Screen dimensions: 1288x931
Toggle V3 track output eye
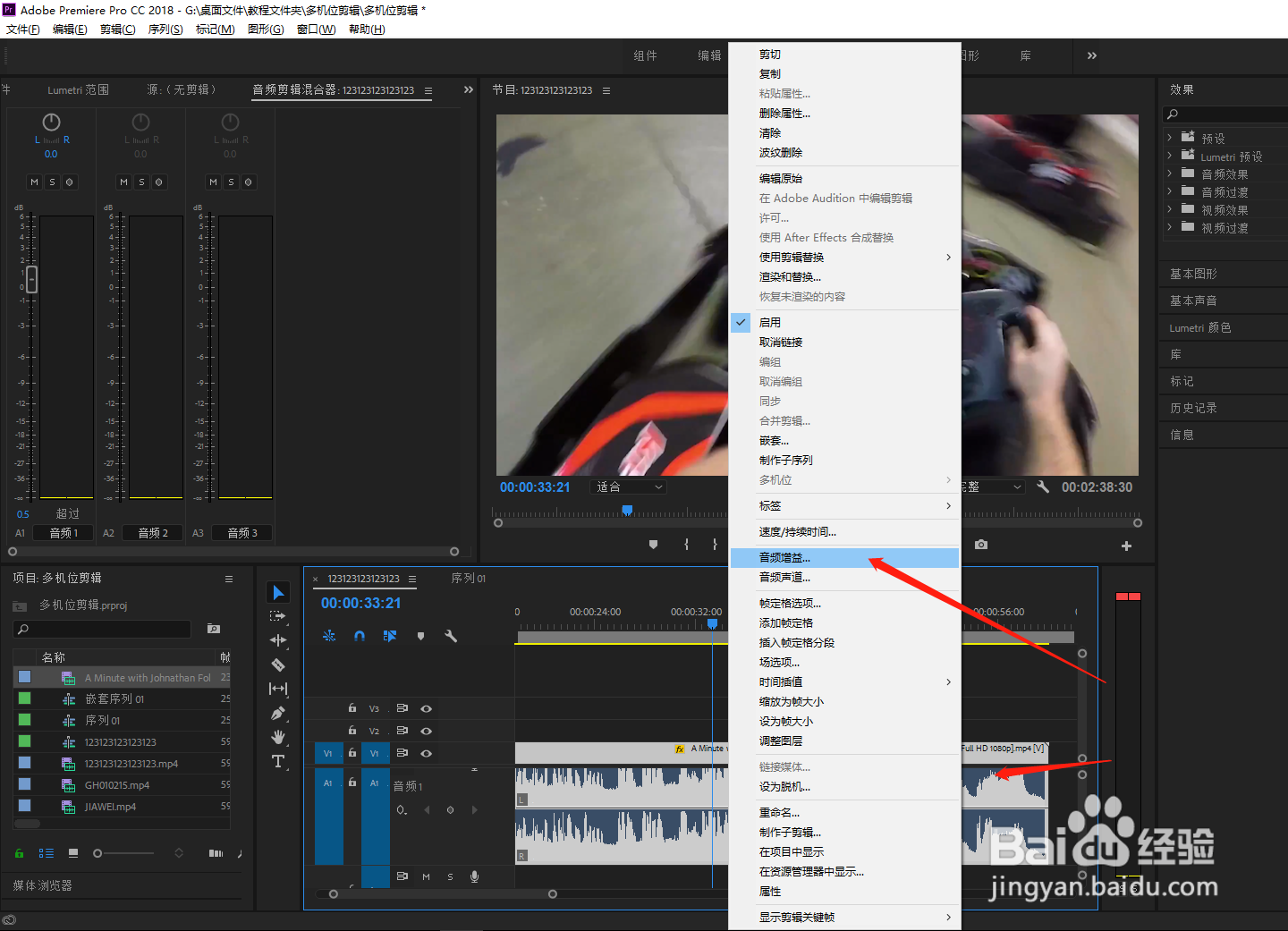coord(427,708)
